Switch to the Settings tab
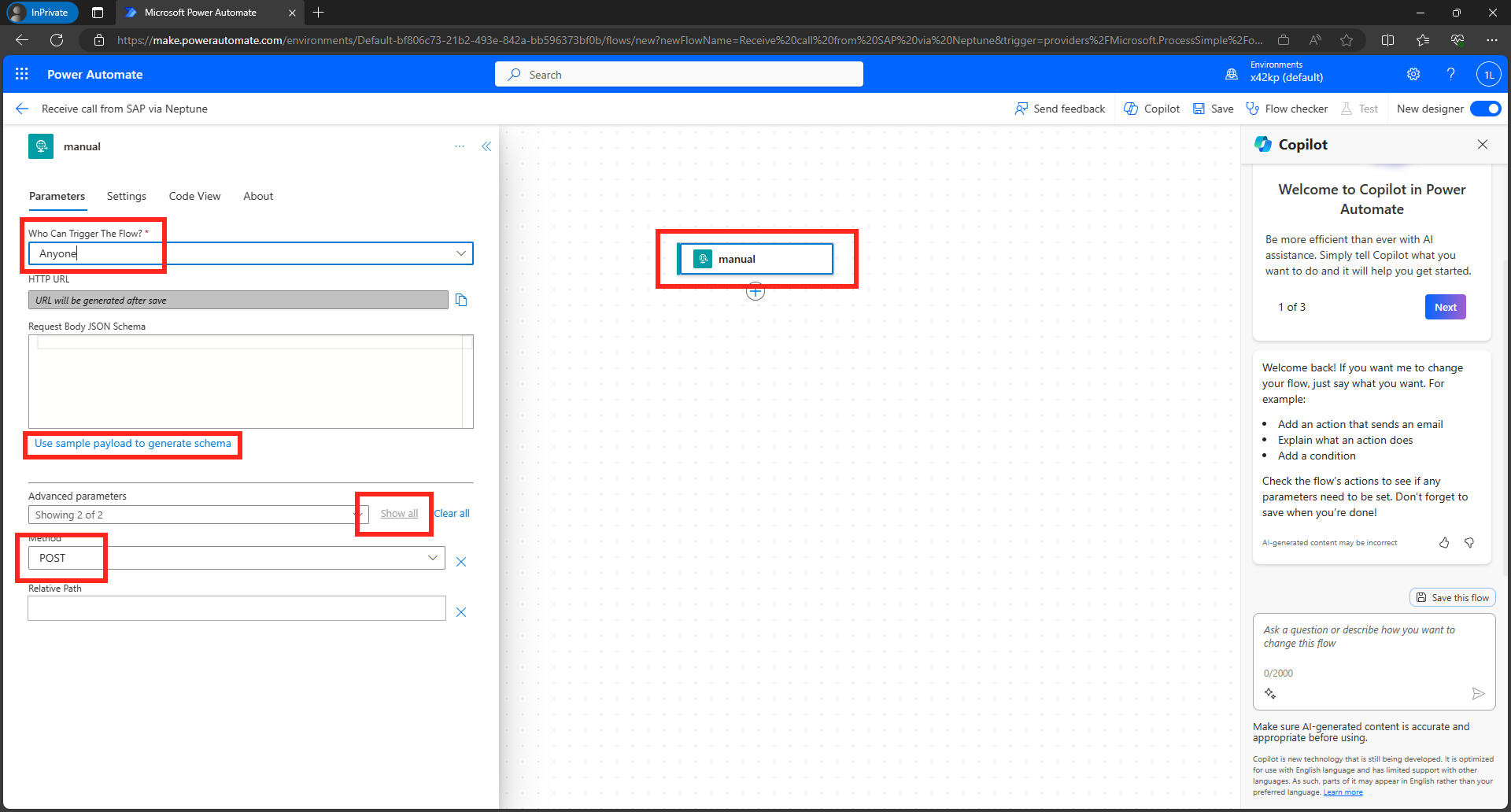Viewport: 1511px width, 812px height. (127, 196)
